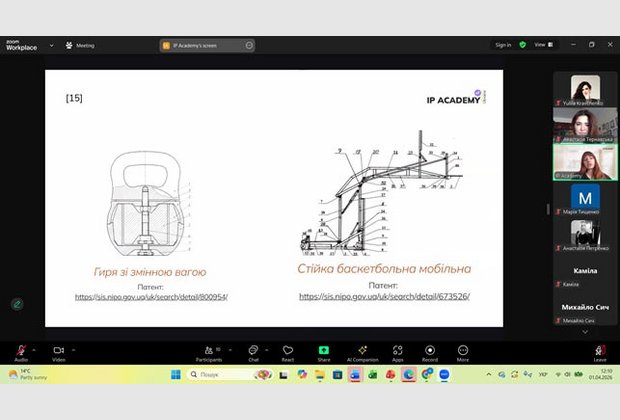The image size is (620, 420).
Task: Select the Каміла participant tile
Action: (x=585, y=272)
